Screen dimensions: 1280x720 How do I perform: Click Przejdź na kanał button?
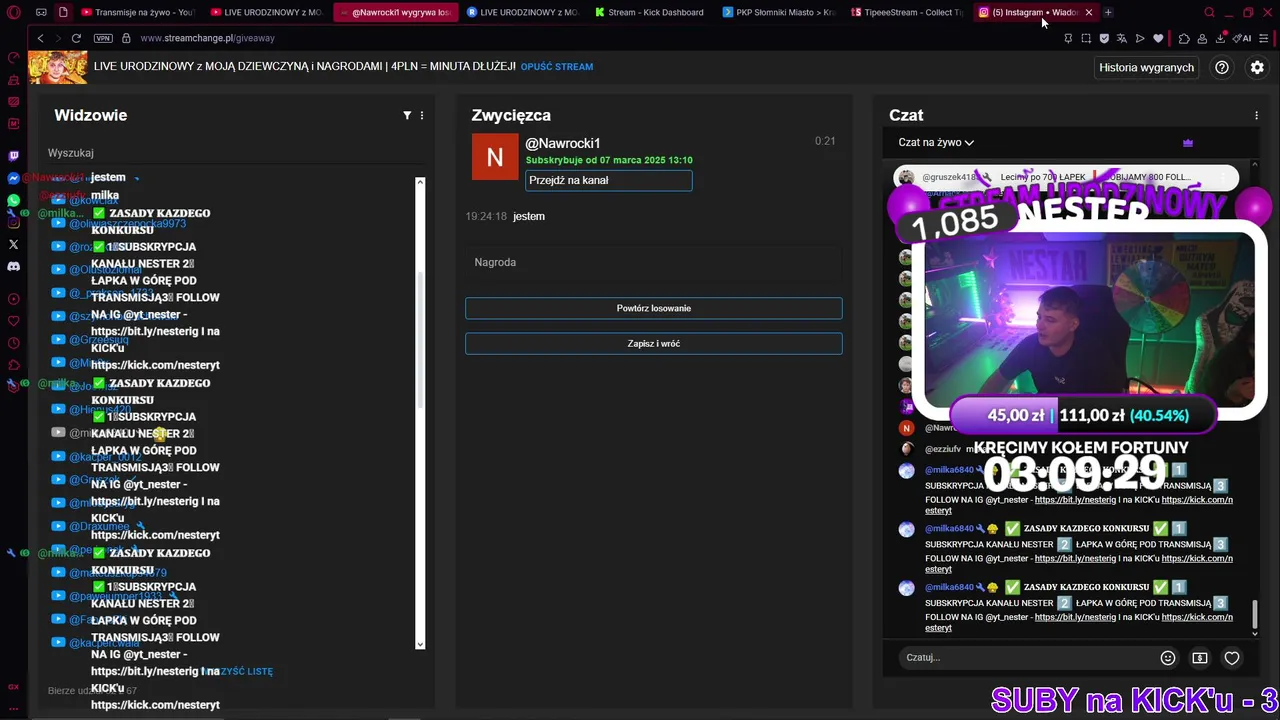(x=608, y=180)
